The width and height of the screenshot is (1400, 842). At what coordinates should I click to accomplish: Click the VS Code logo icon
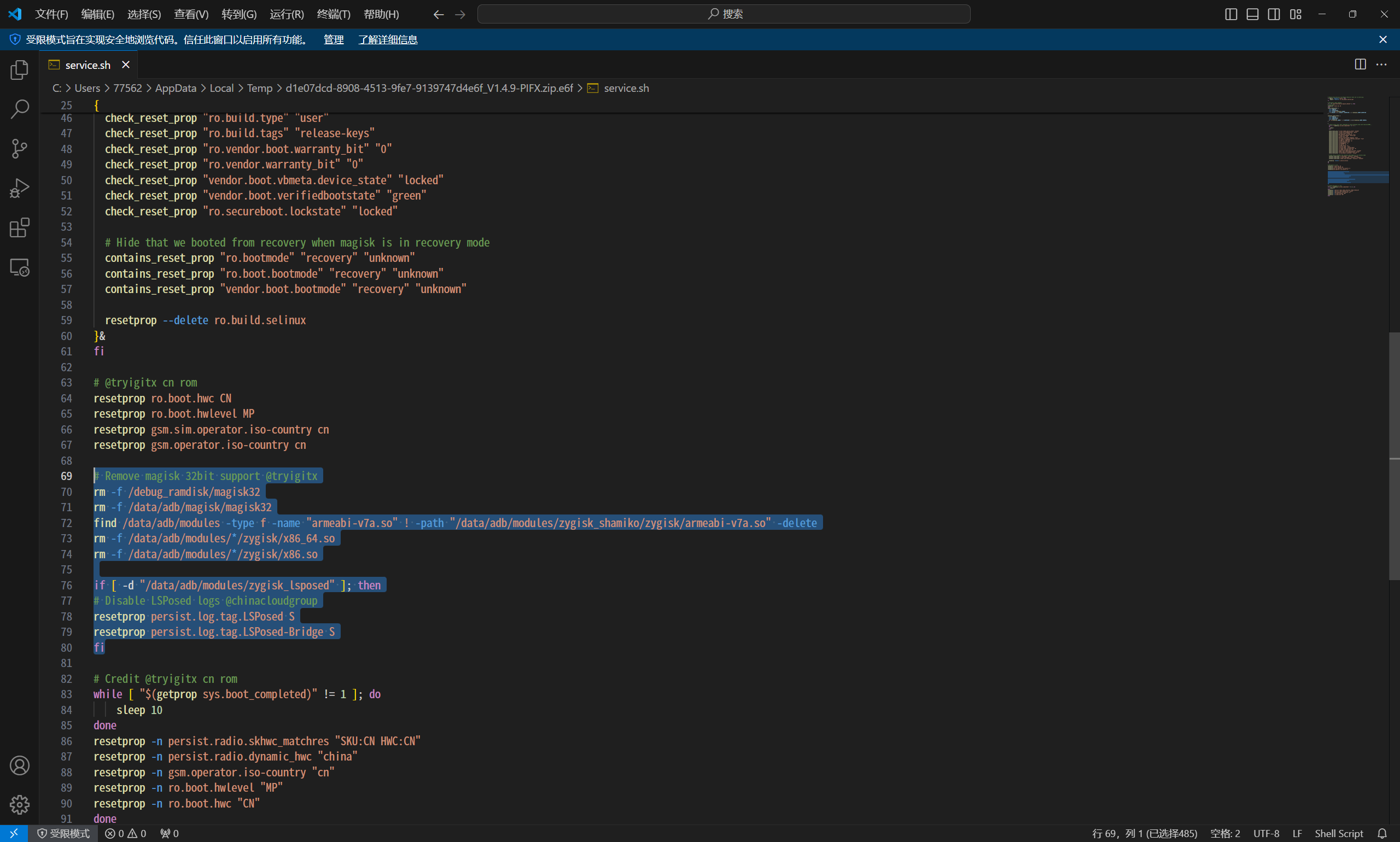click(15, 14)
